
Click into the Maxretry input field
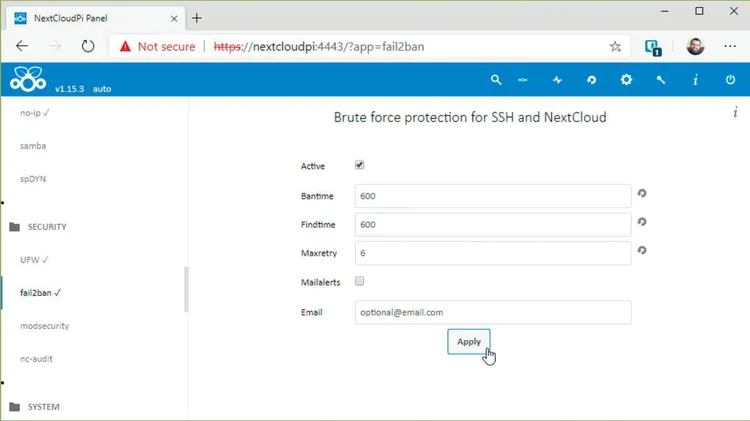pos(493,253)
